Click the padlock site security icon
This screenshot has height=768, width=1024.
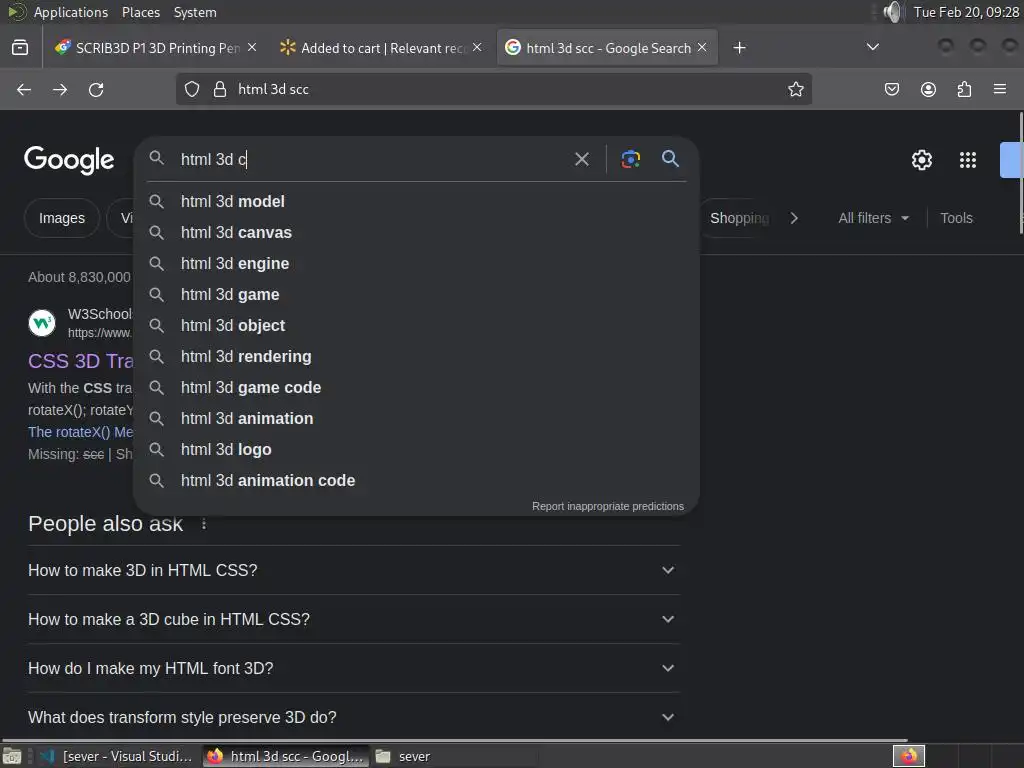coord(220,89)
